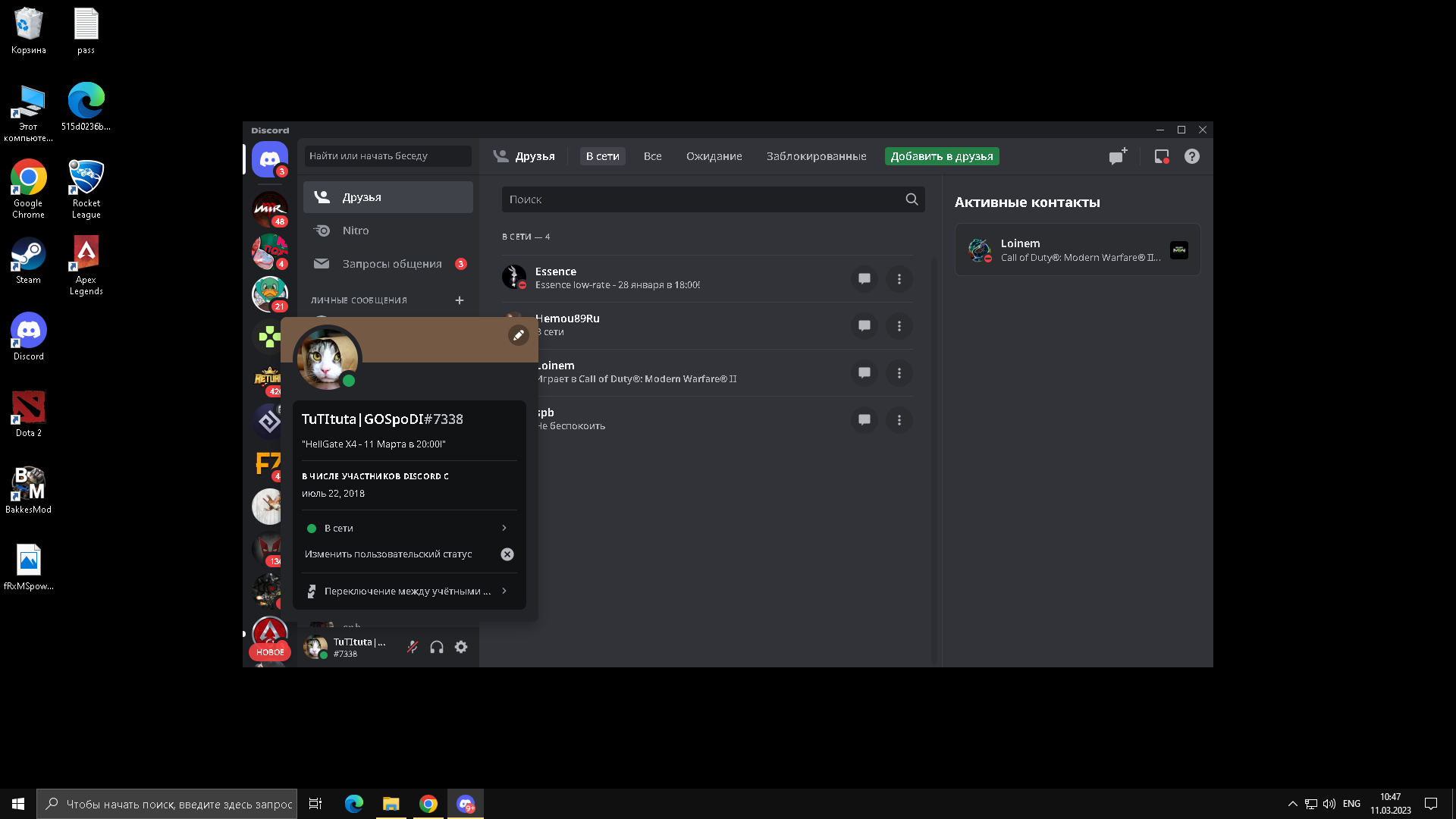Image resolution: width=1456 pixels, height=819 pixels.
Task: Open more options for spb row
Action: point(899,420)
